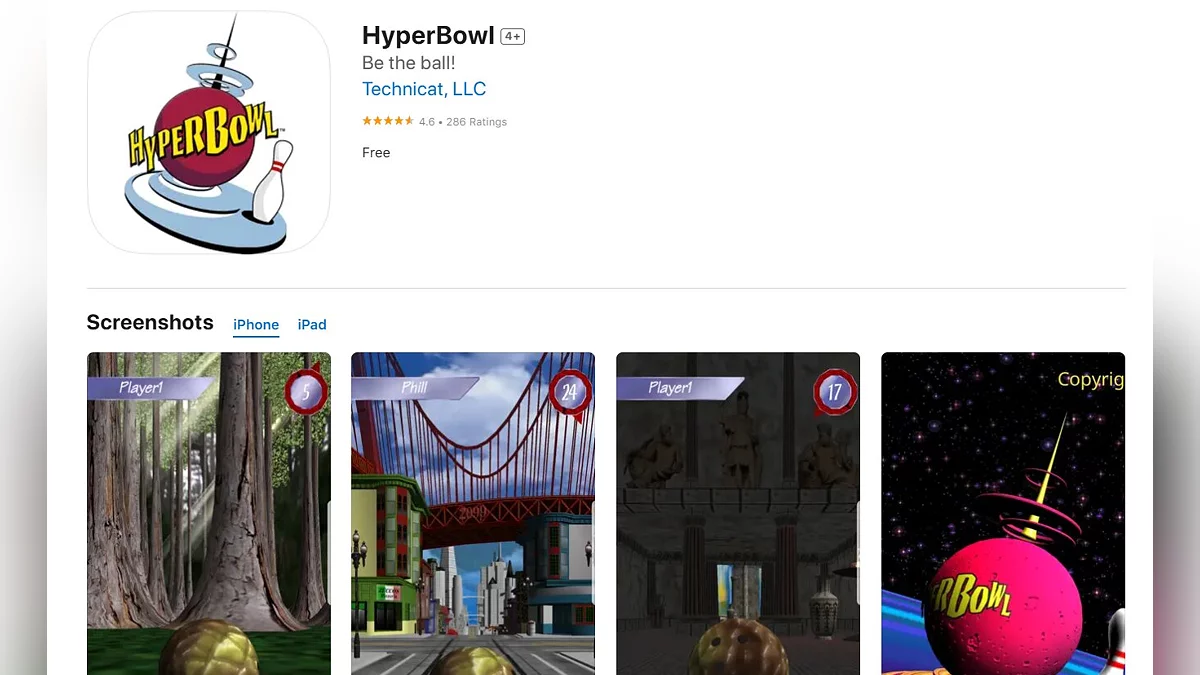Screen dimensions: 1200x675
Task: Open the Technicat, LLC developer link
Action: pos(424,89)
